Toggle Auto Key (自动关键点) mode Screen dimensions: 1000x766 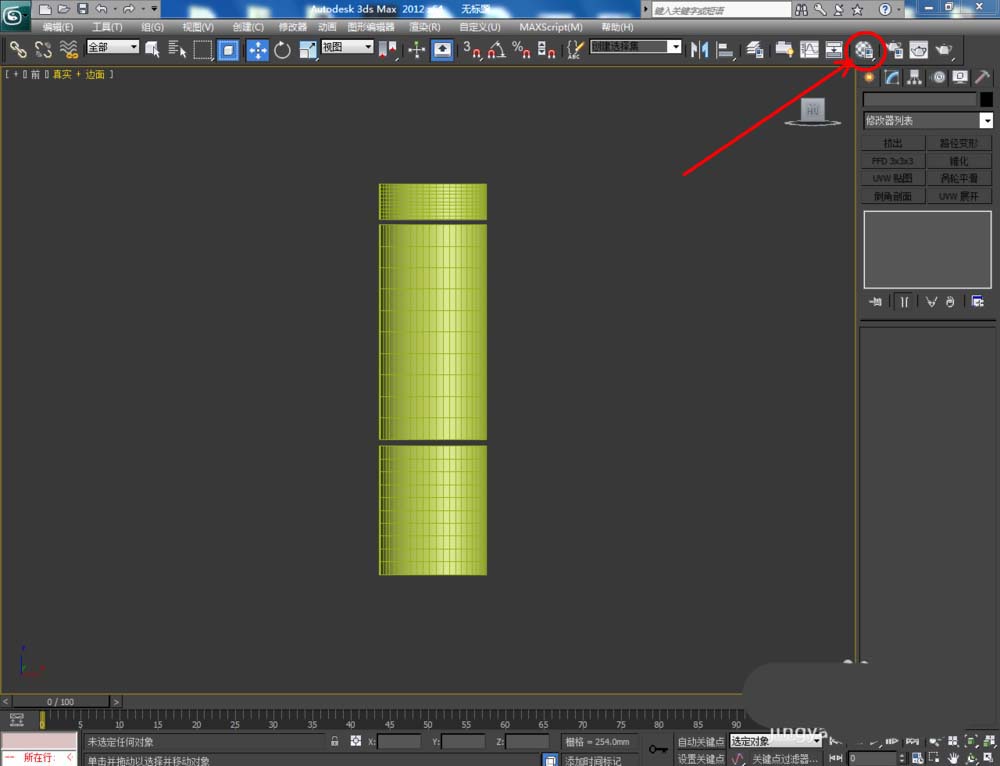pos(701,741)
